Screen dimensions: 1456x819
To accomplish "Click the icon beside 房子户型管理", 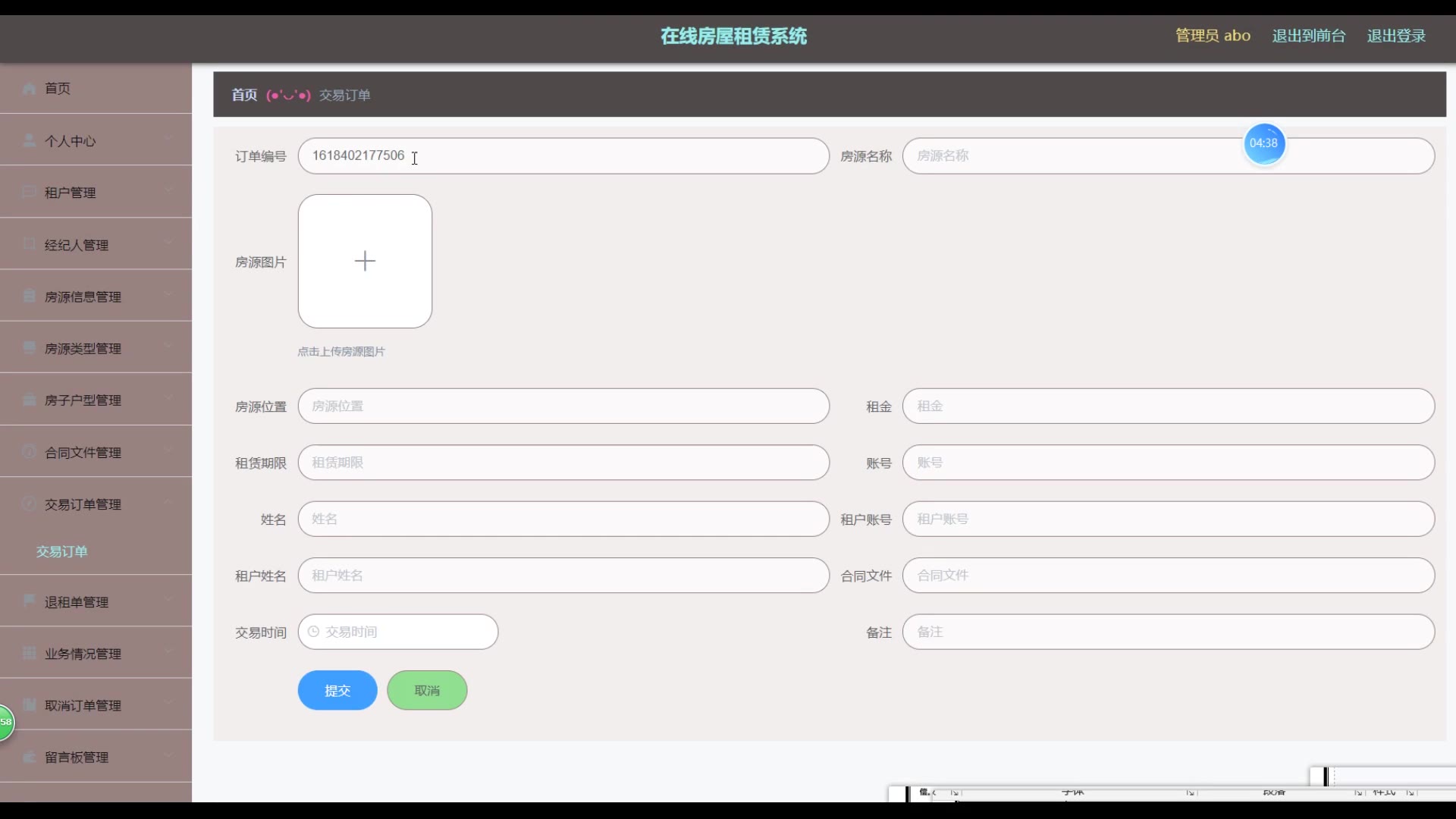I will tap(30, 400).
